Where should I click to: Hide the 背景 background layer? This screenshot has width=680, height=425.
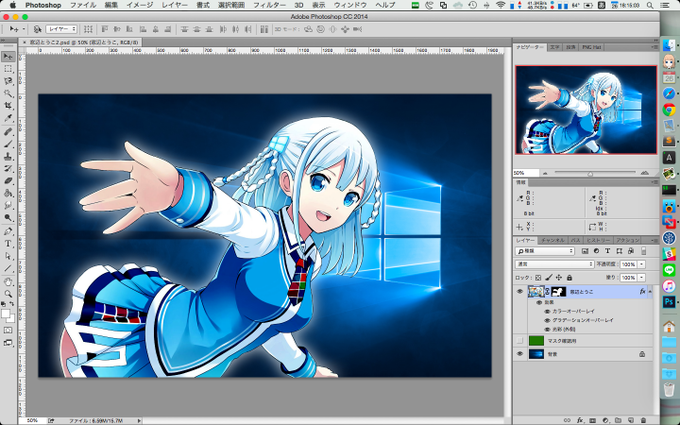(520, 354)
